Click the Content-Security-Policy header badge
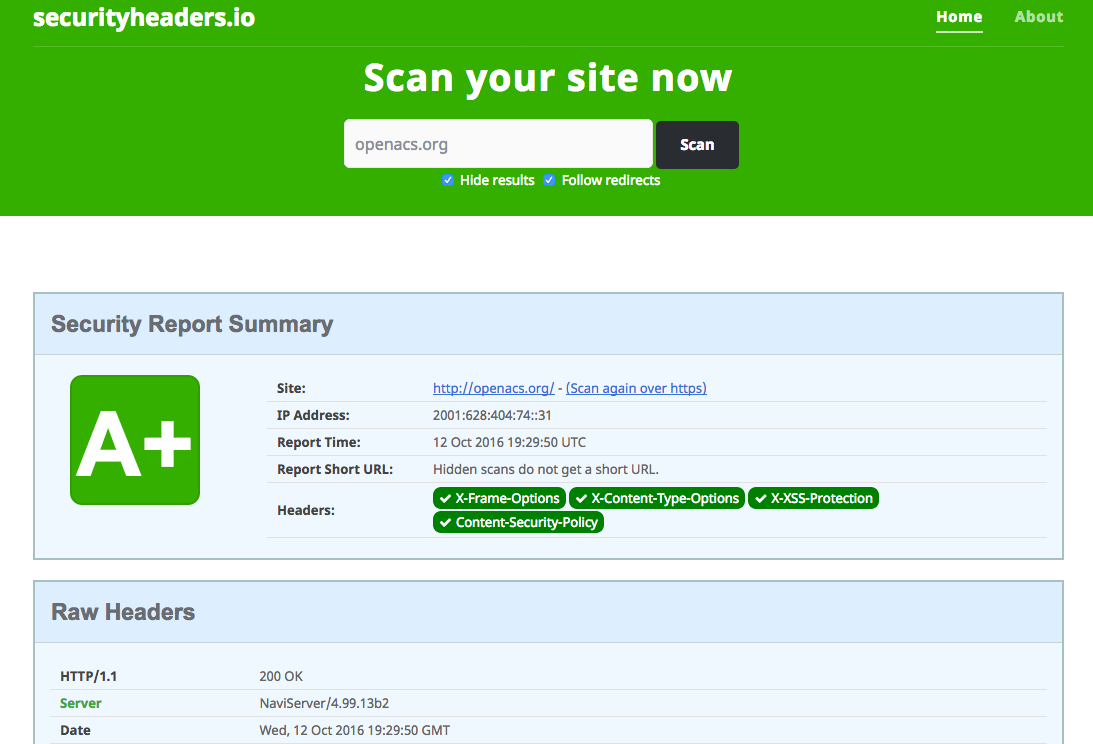 click(518, 522)
